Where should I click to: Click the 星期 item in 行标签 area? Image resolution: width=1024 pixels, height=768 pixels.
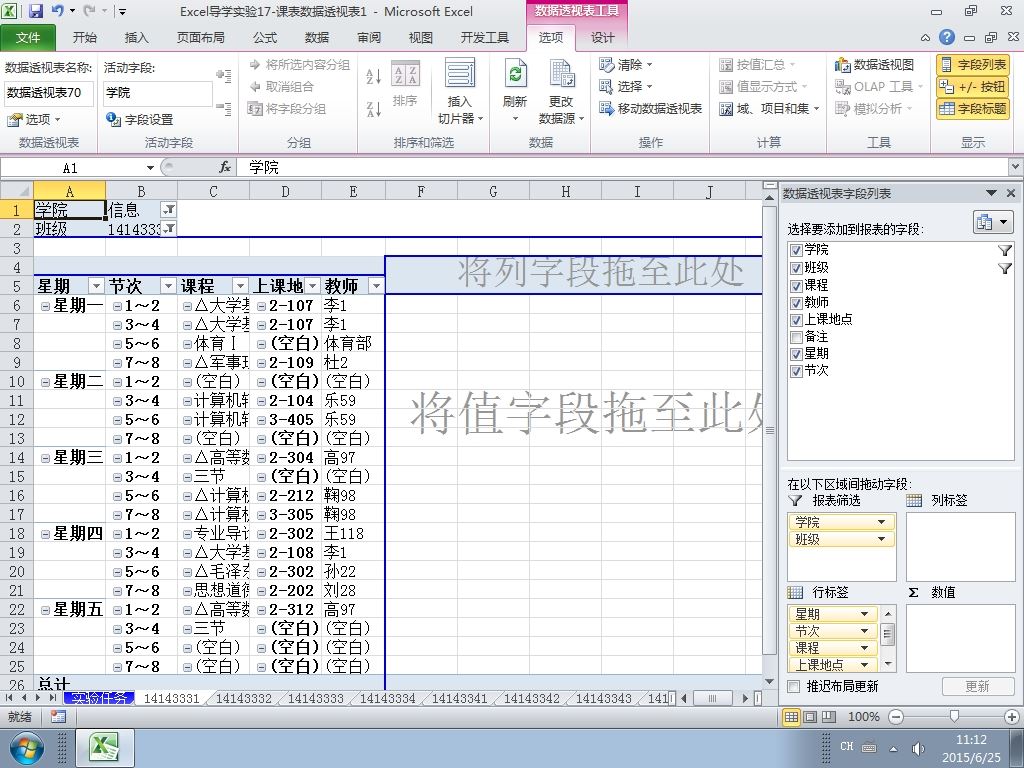833,614
